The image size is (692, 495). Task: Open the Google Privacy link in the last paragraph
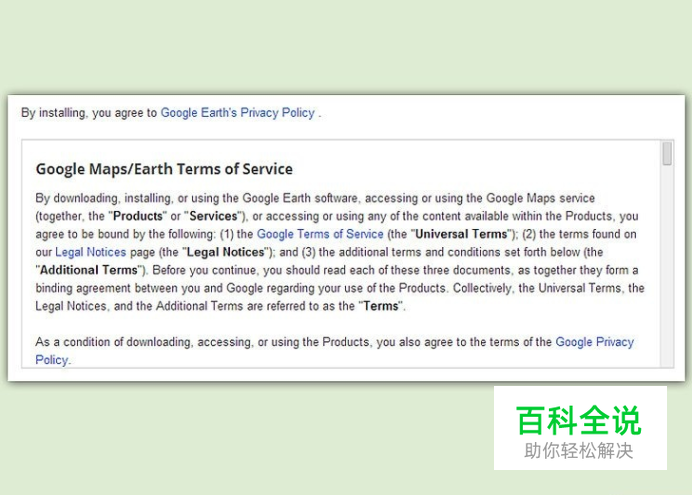[x=594, y=342]
